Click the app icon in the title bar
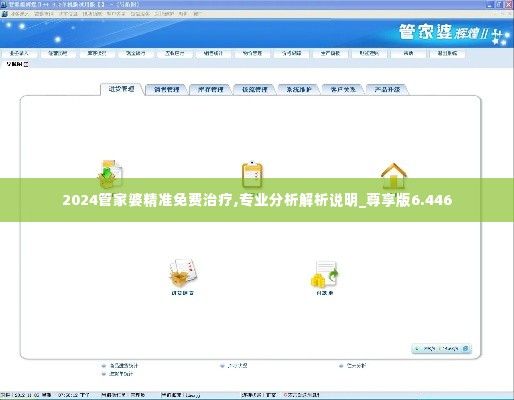 (4, 5)
